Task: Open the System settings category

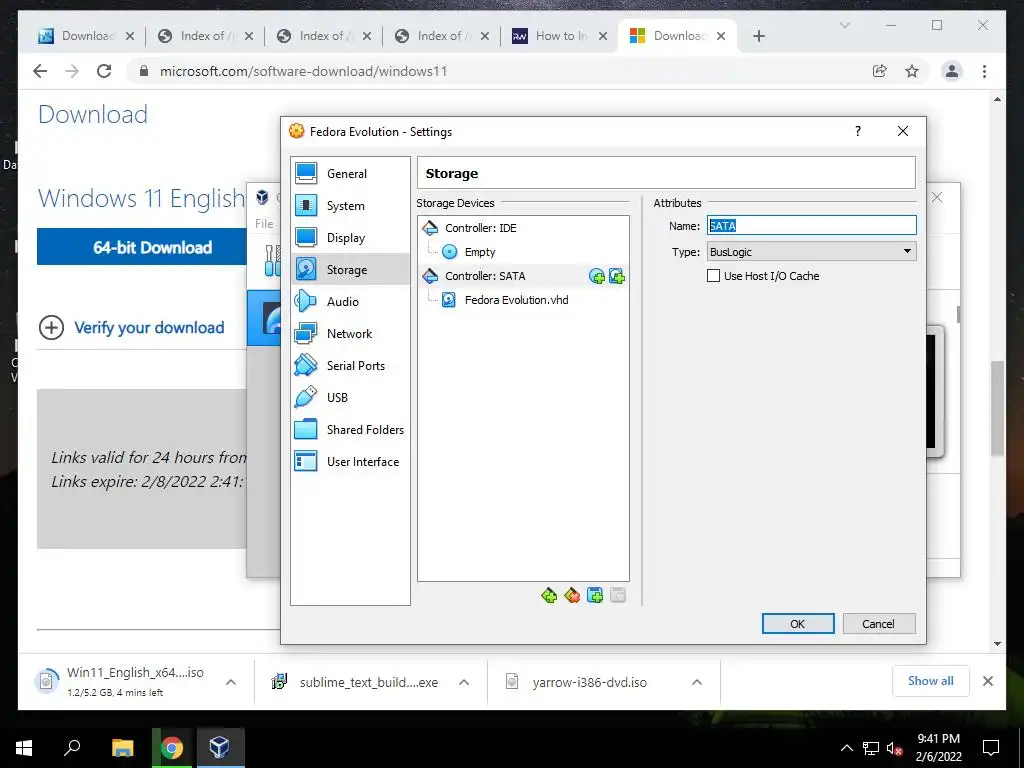Action: [350, 206]
